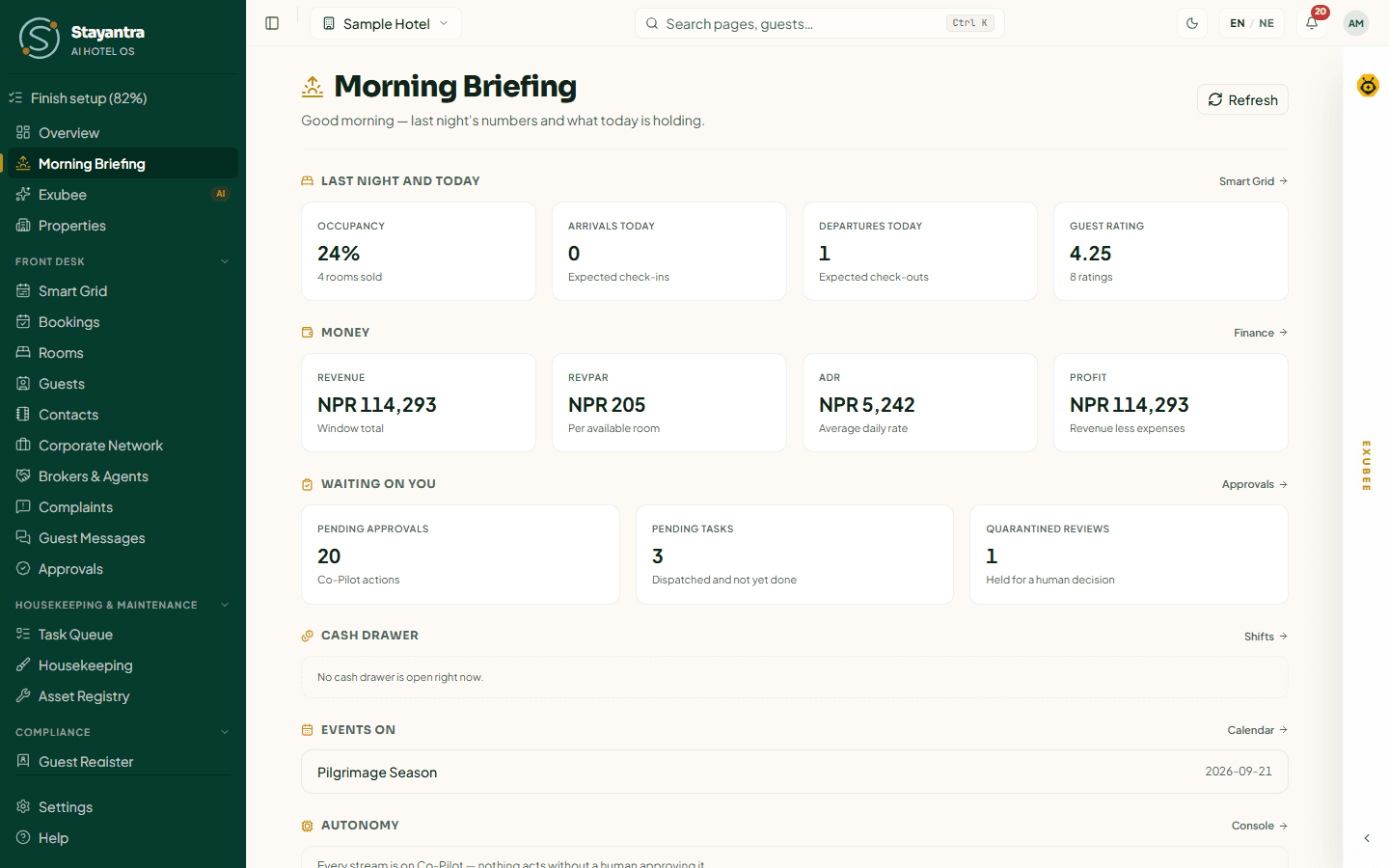1389x868 pixels.
Task: Switch language to NE
Action: click(1266, 23)
